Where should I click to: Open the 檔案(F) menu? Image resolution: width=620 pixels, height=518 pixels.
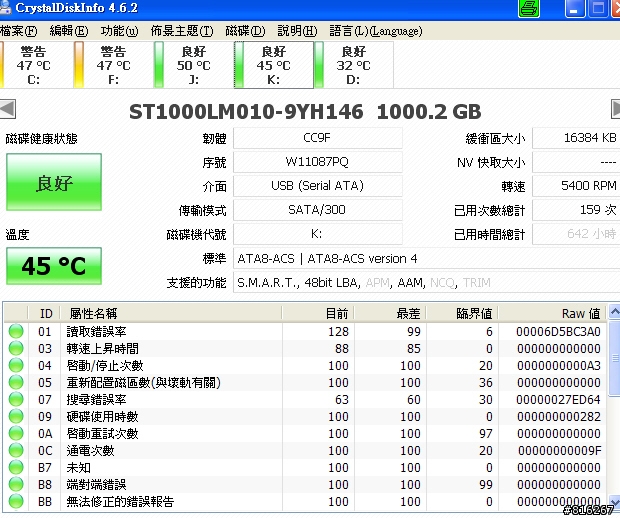pyautogui.click(x=19, y=31)
